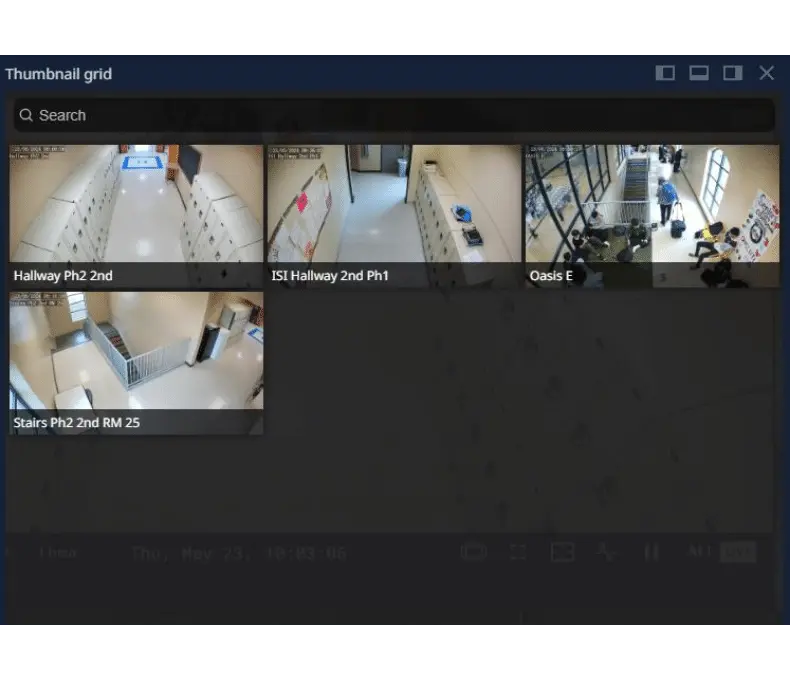Click the 'Thumbnail grid' panel title
The width and height of the screenshot is (790, 680).
tap(58, 74)
